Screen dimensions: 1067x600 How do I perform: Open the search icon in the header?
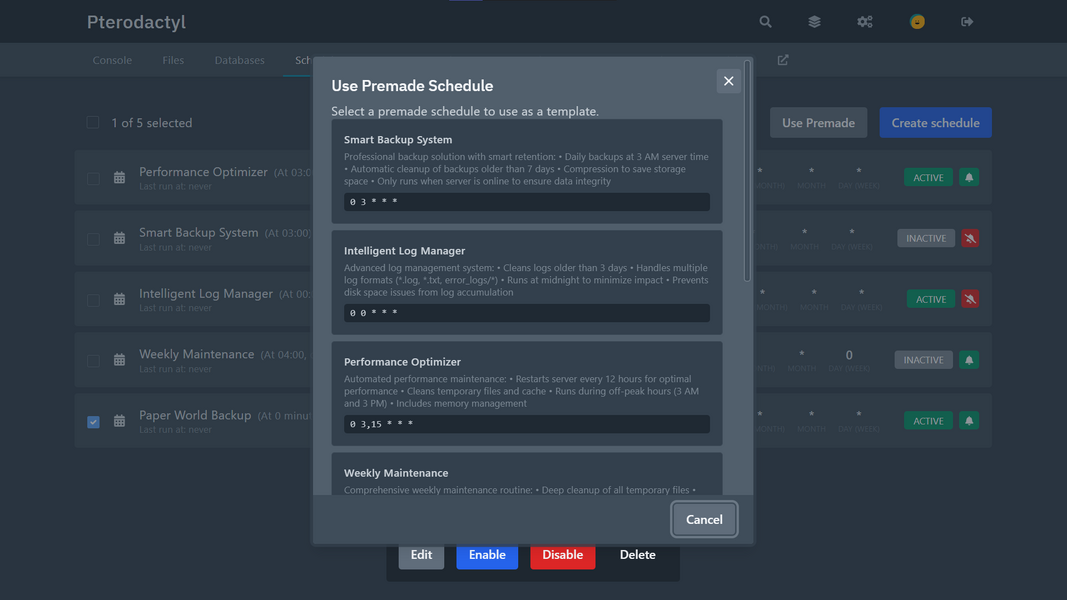point(765,22)
